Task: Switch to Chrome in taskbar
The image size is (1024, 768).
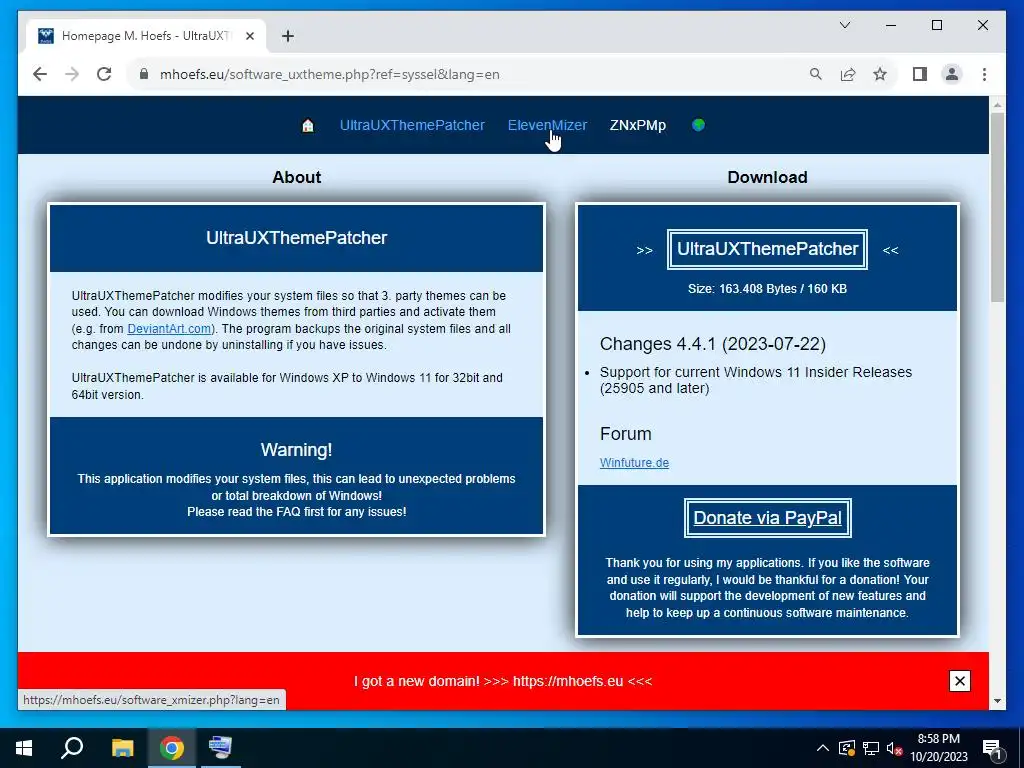Action: pos(171,748)
